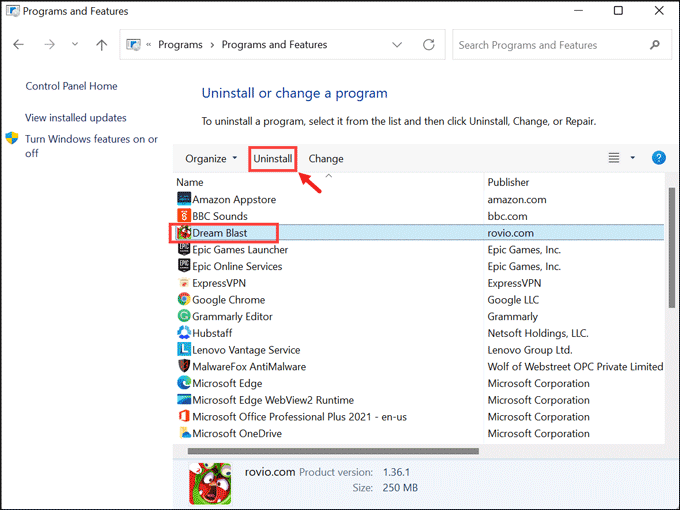This screenshot has height=510, width=680.
Task: Click the Help question mark icon
Action: [x=659, y=158]
